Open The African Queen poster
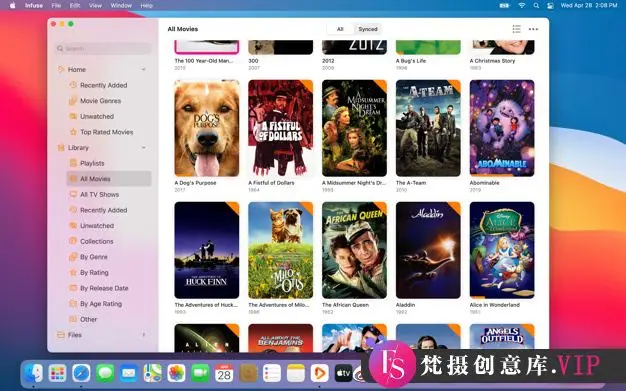This screenshot has width=626, height=391. pos(355,250)
